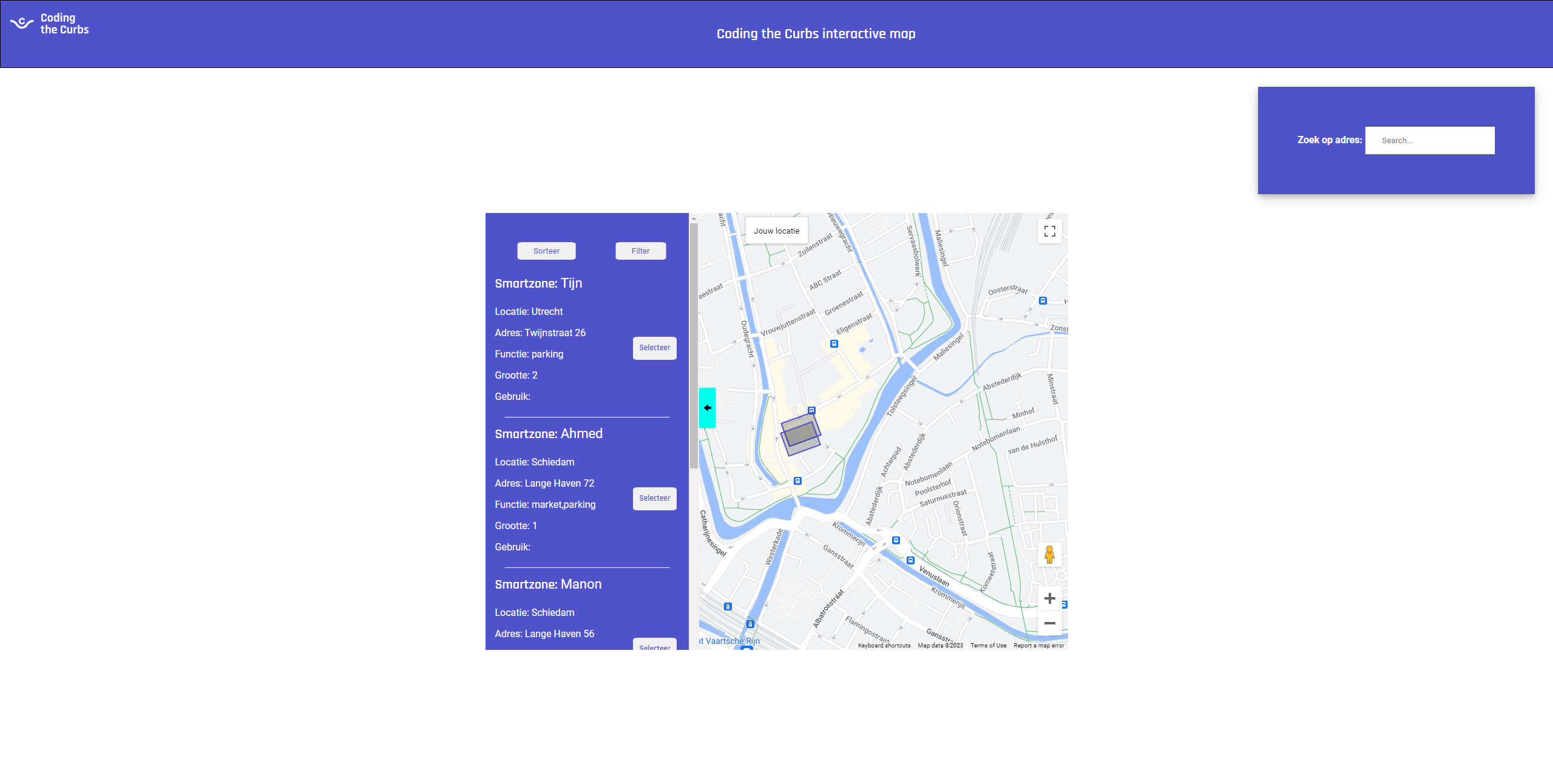Click the smartzone list scrollbar
1553x784 pixels.
tap(694, 346)
